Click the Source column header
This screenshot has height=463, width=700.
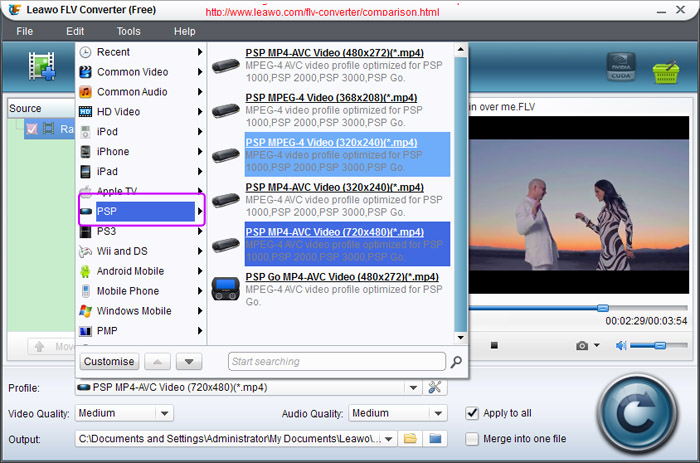point(41,108)
